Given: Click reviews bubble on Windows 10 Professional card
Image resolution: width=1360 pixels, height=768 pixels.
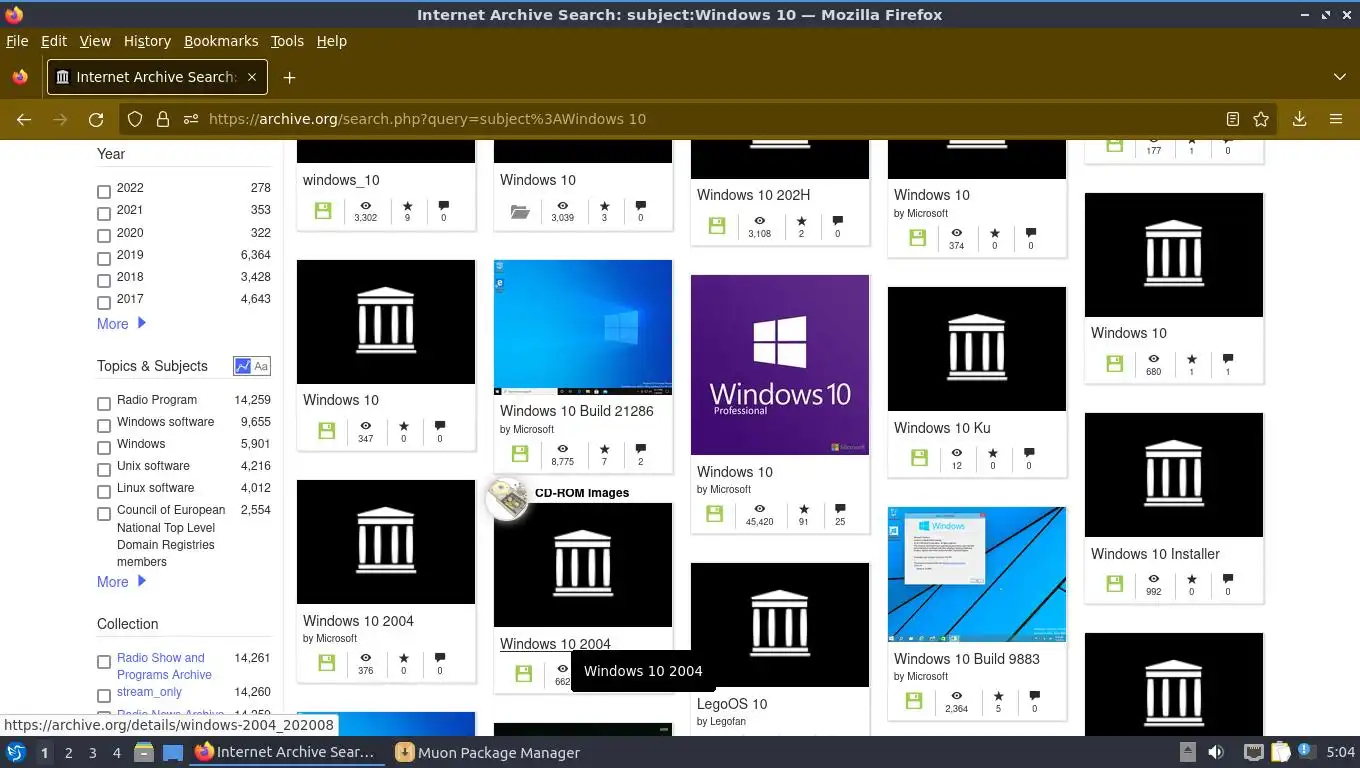Looking at the screenshot, I should click(840, 509).
